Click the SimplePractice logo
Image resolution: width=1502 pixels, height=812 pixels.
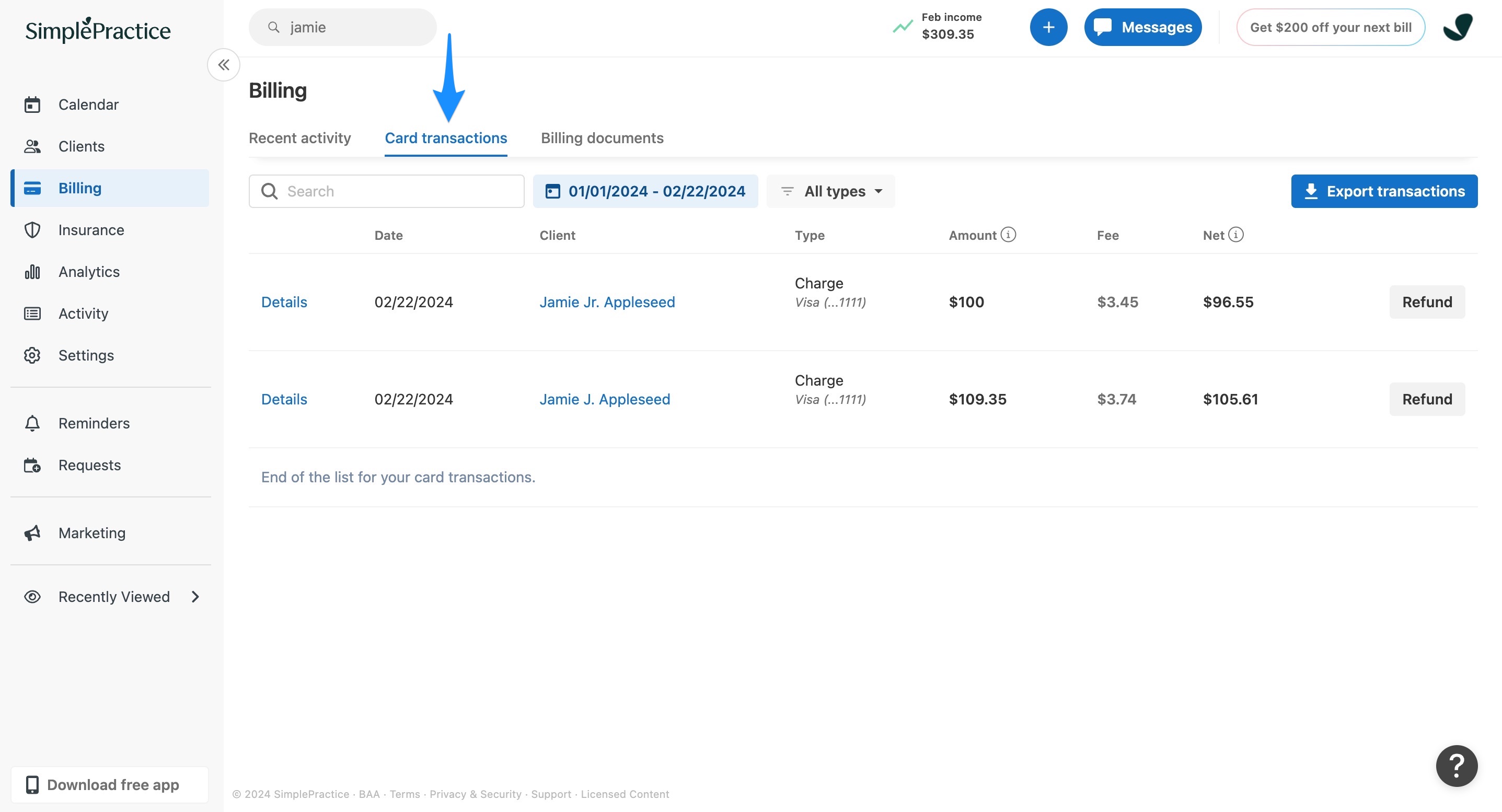tap(98, 30)
